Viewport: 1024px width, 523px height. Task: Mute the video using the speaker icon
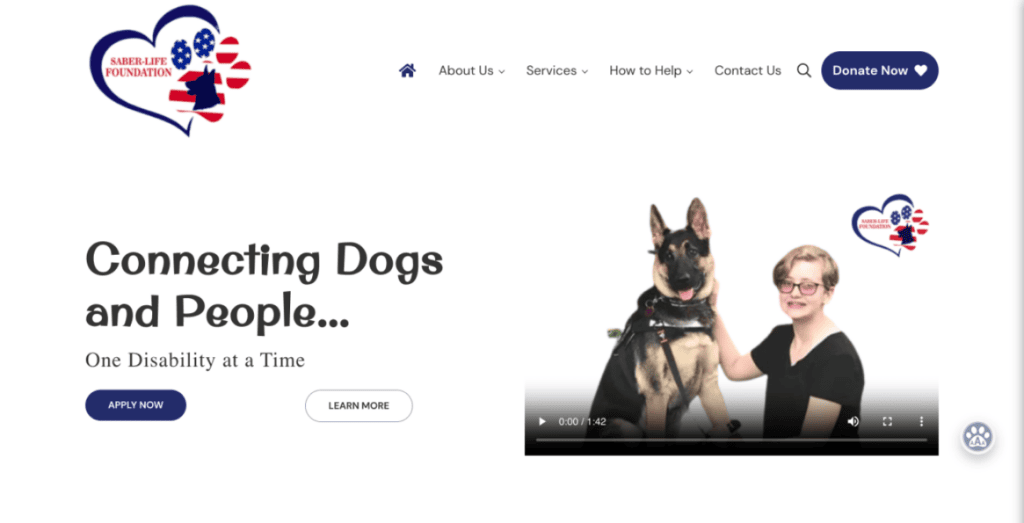pos(853,422)
